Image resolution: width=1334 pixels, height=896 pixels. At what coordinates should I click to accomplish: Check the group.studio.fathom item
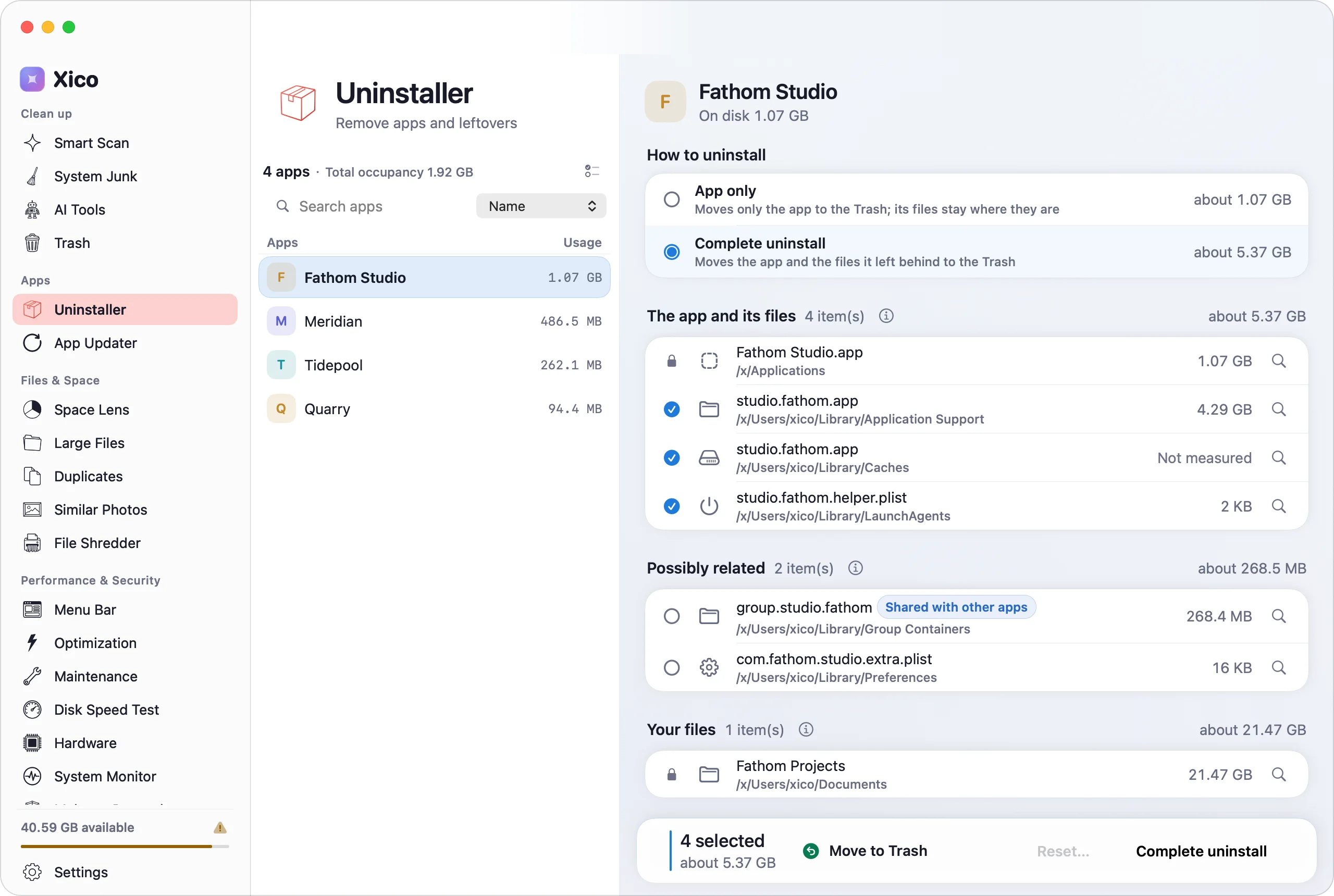(672, 616)
